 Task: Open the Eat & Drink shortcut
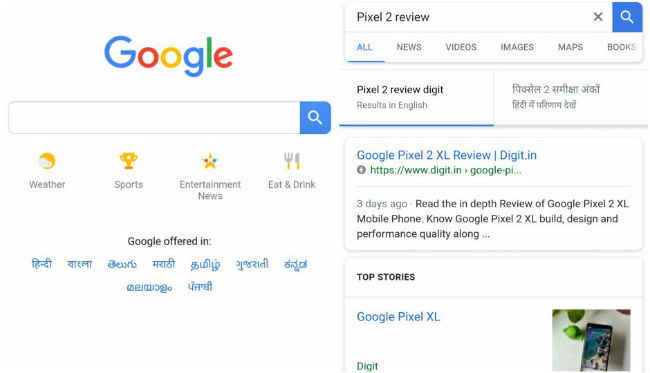tap(292, 161)
